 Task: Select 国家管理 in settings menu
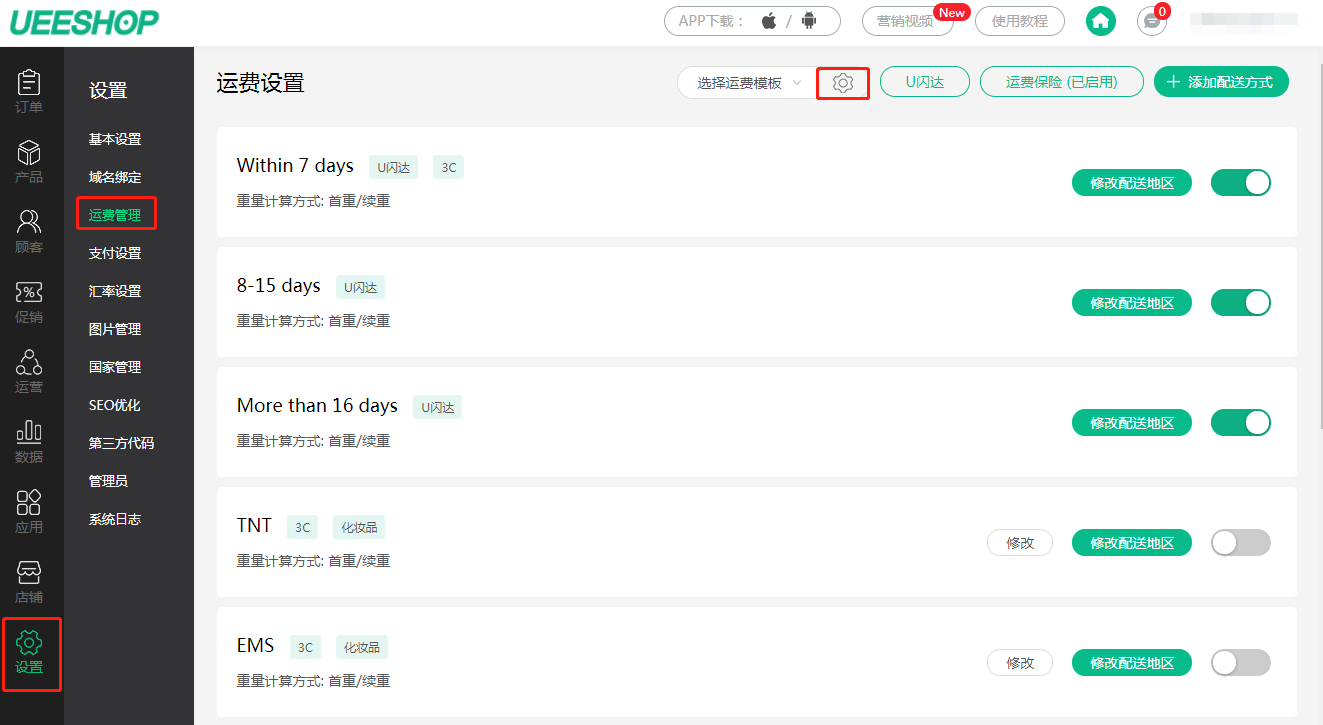point(115,367)
